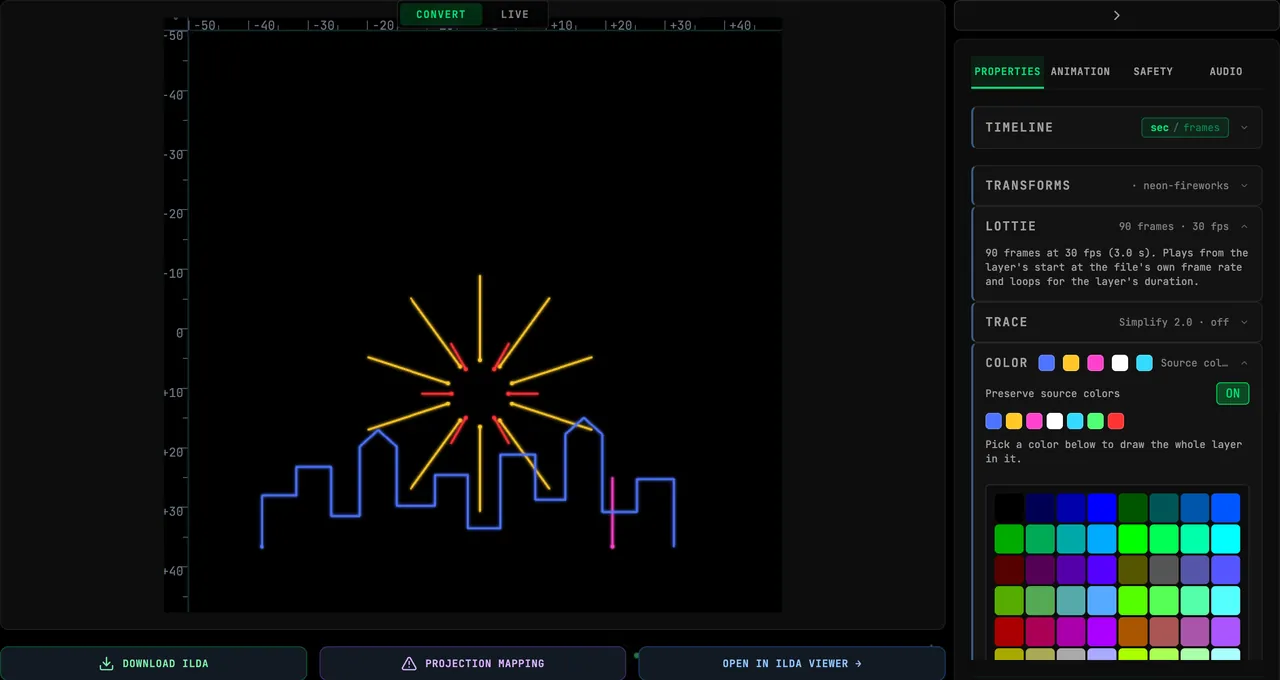The image size is (1280, 680).
Task: Expand the TRACE section chevron
Action: click(x=1244, y=322)
